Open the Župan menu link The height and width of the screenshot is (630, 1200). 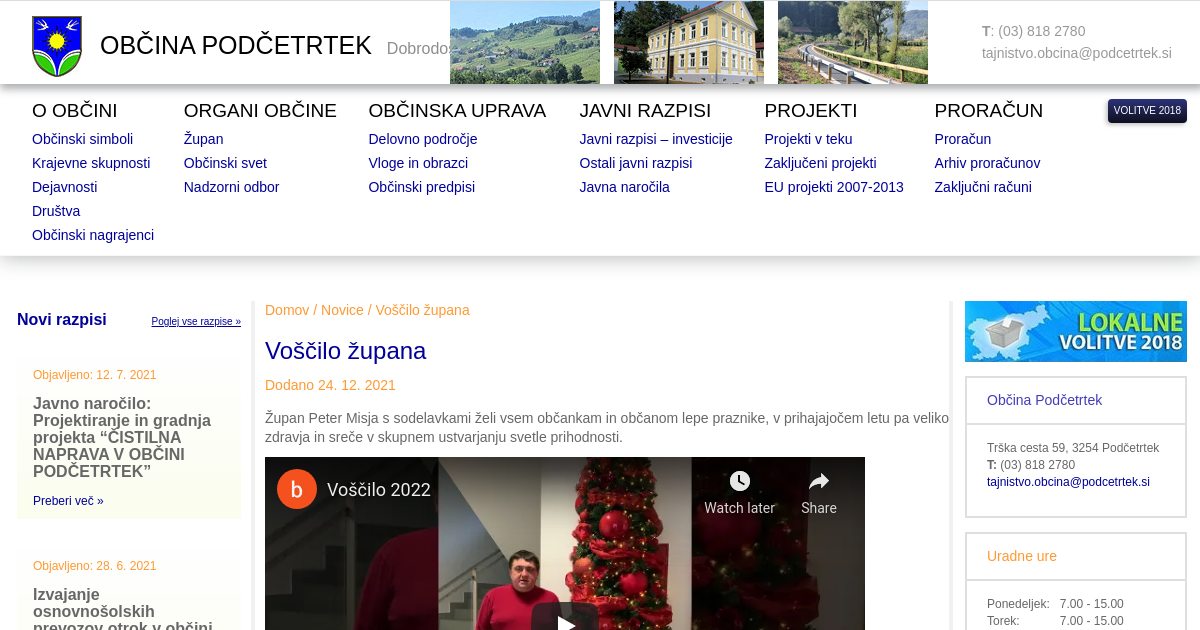pos(203,139)
